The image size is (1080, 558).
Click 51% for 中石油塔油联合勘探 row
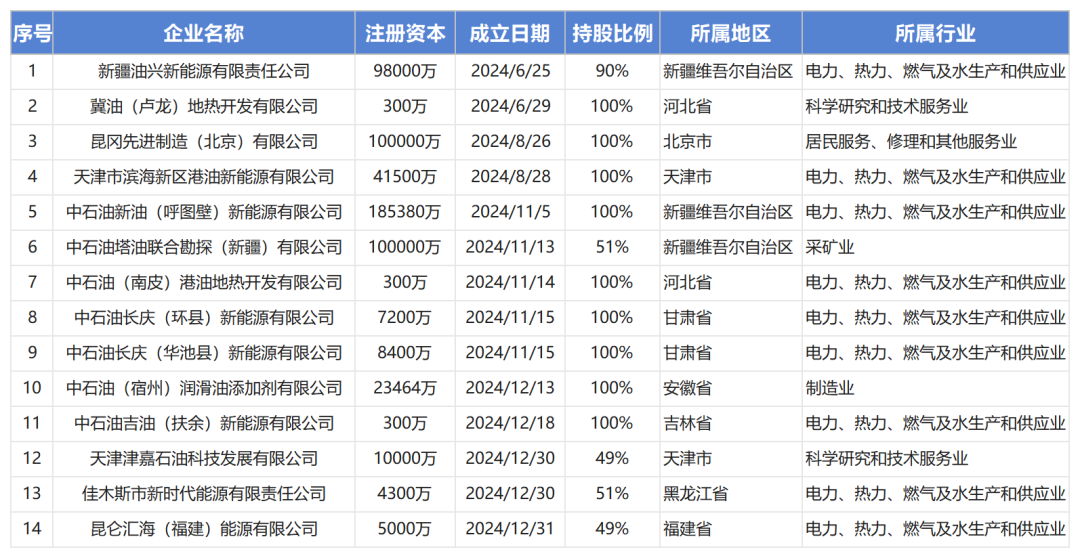tap(612, 247)
